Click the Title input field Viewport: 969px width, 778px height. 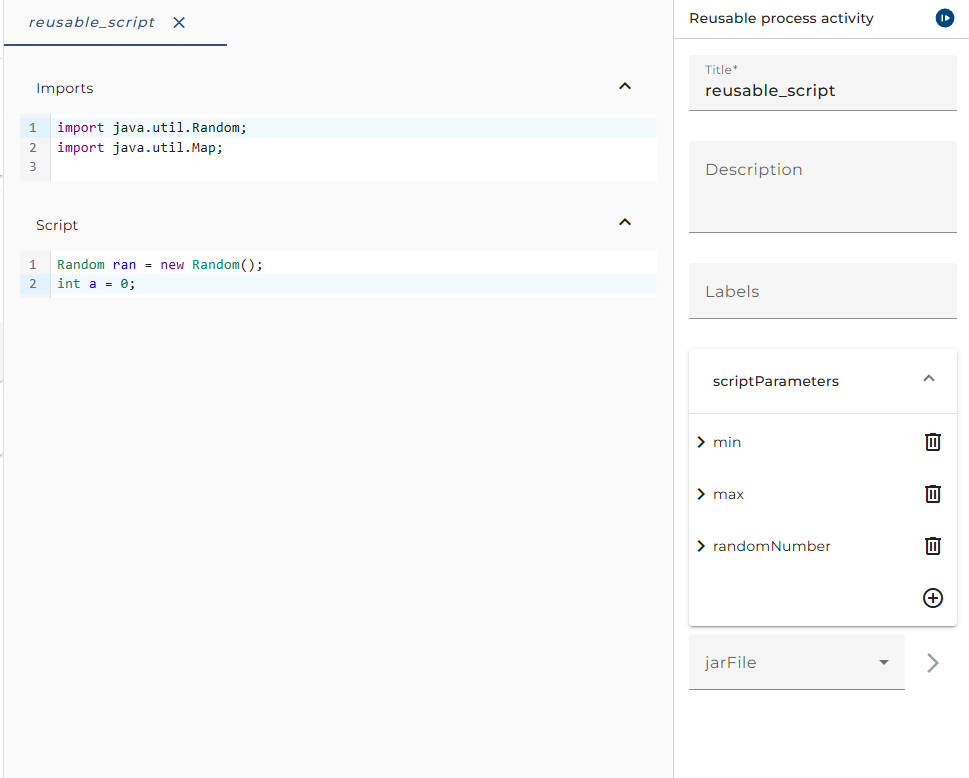pyautogui.click(x=823, y=83)
